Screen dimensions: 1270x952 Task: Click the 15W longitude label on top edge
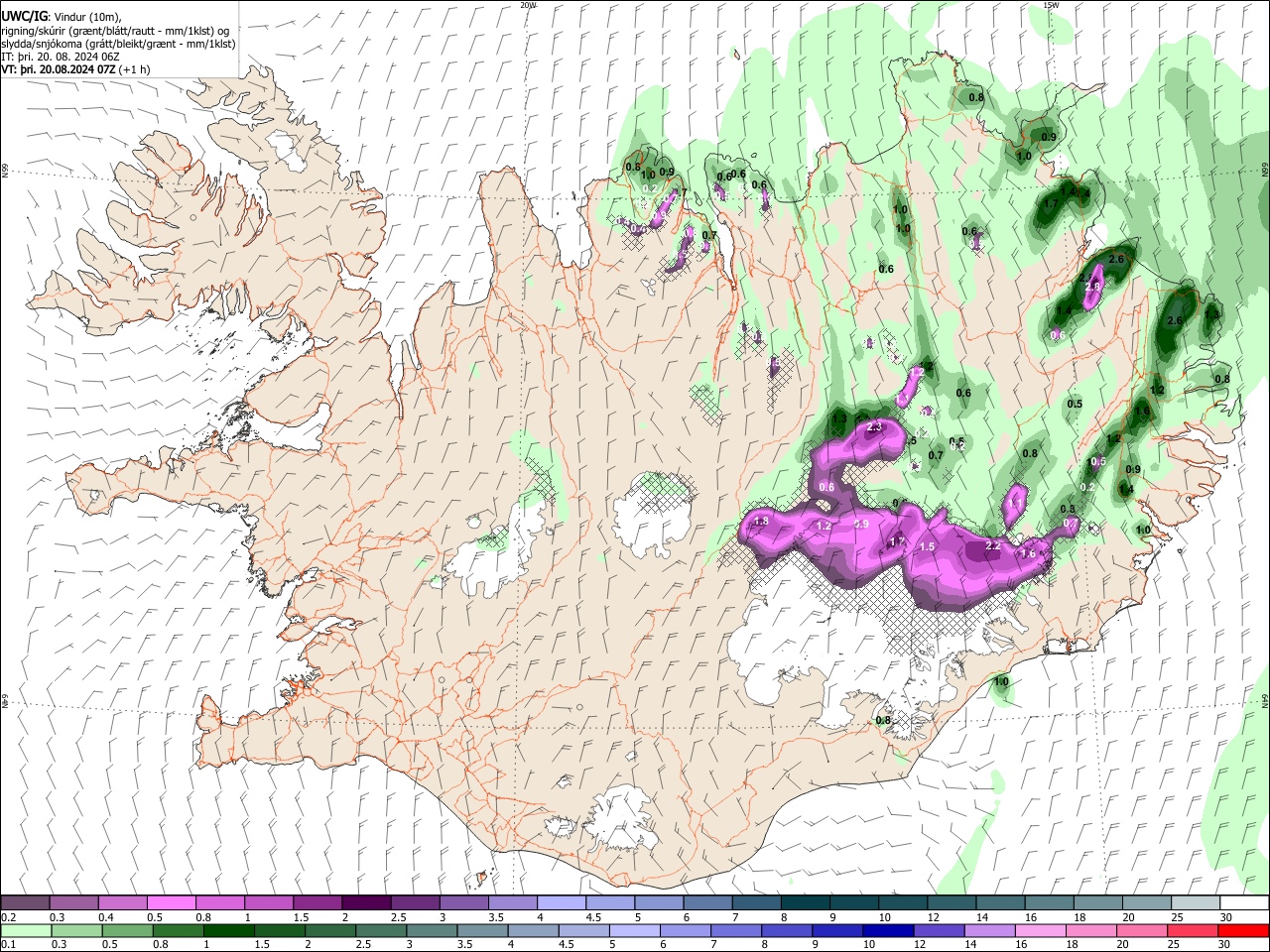coord(1051,5)
